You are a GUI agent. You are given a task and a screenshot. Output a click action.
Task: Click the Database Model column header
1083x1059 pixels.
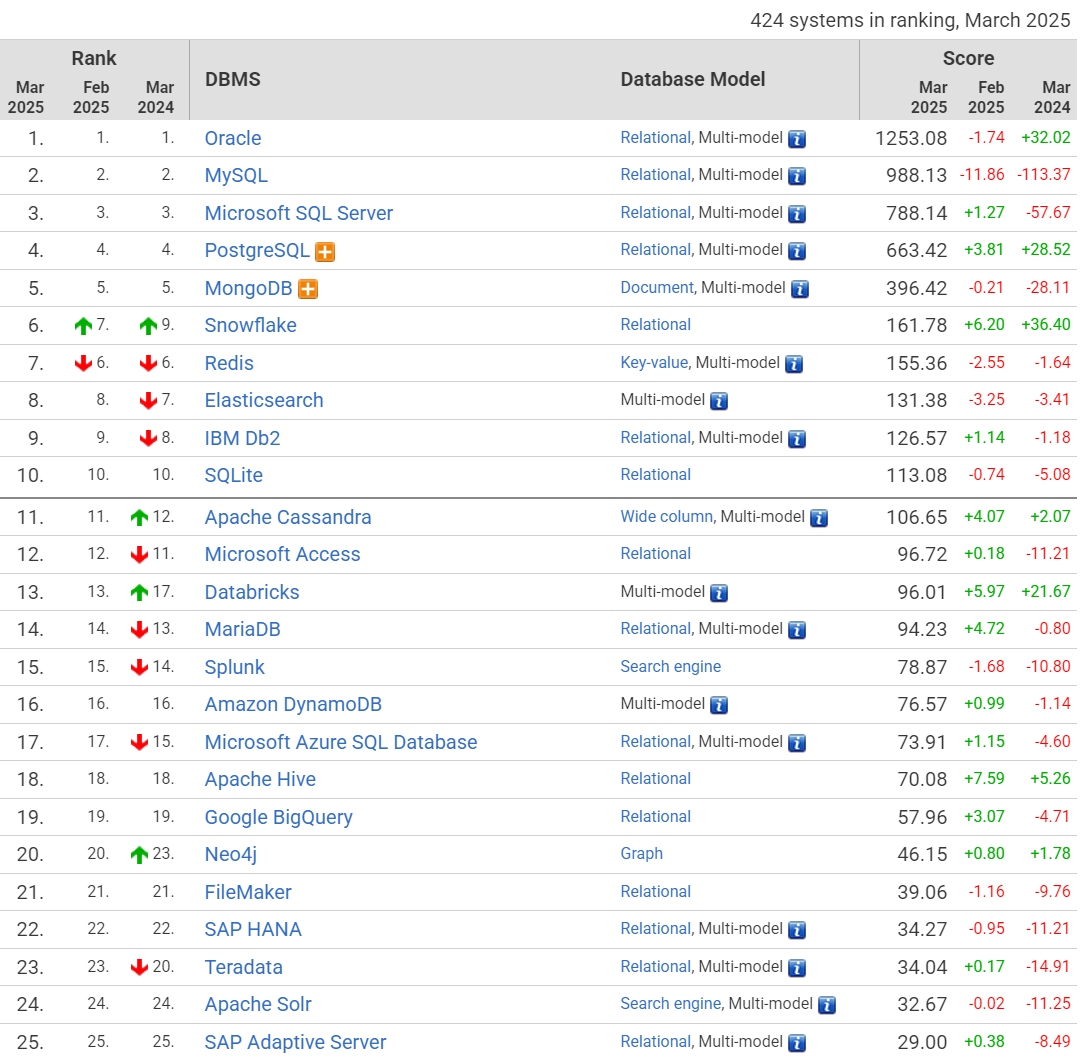tap(693, 79)
